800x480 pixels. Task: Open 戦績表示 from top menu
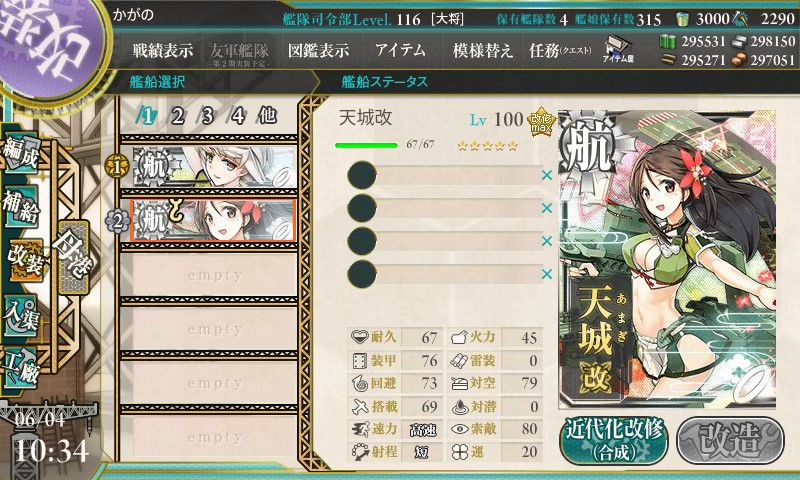tap(163, 50)
